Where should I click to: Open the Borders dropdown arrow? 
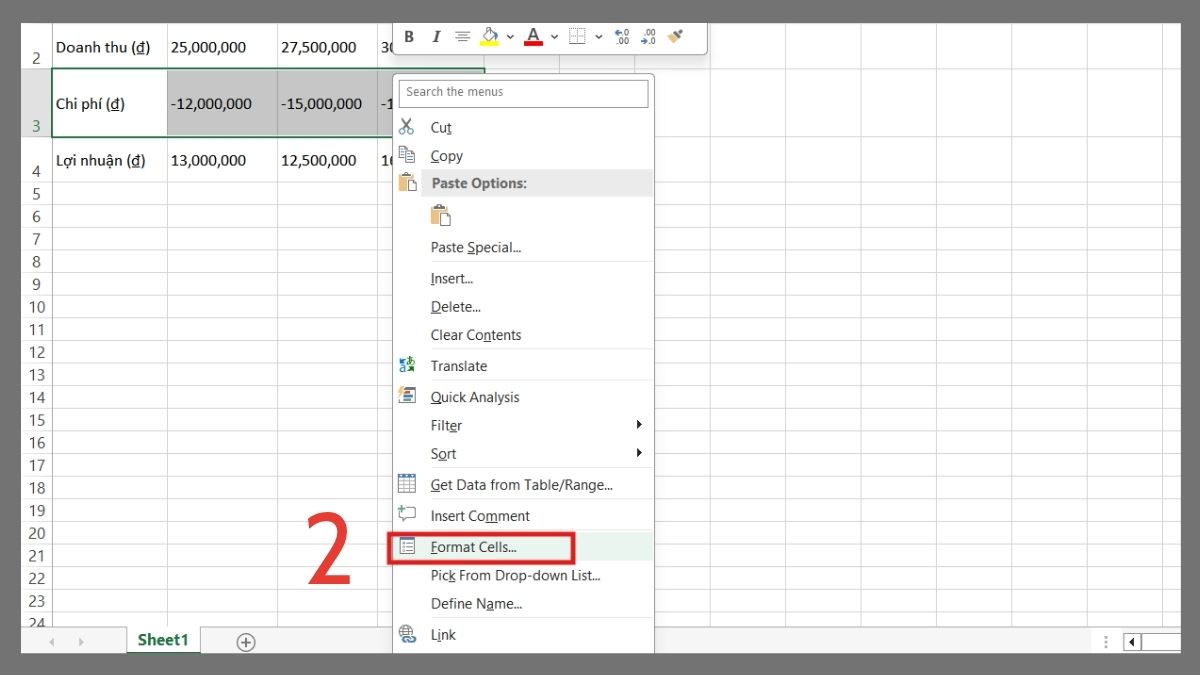tap(598, 37)
